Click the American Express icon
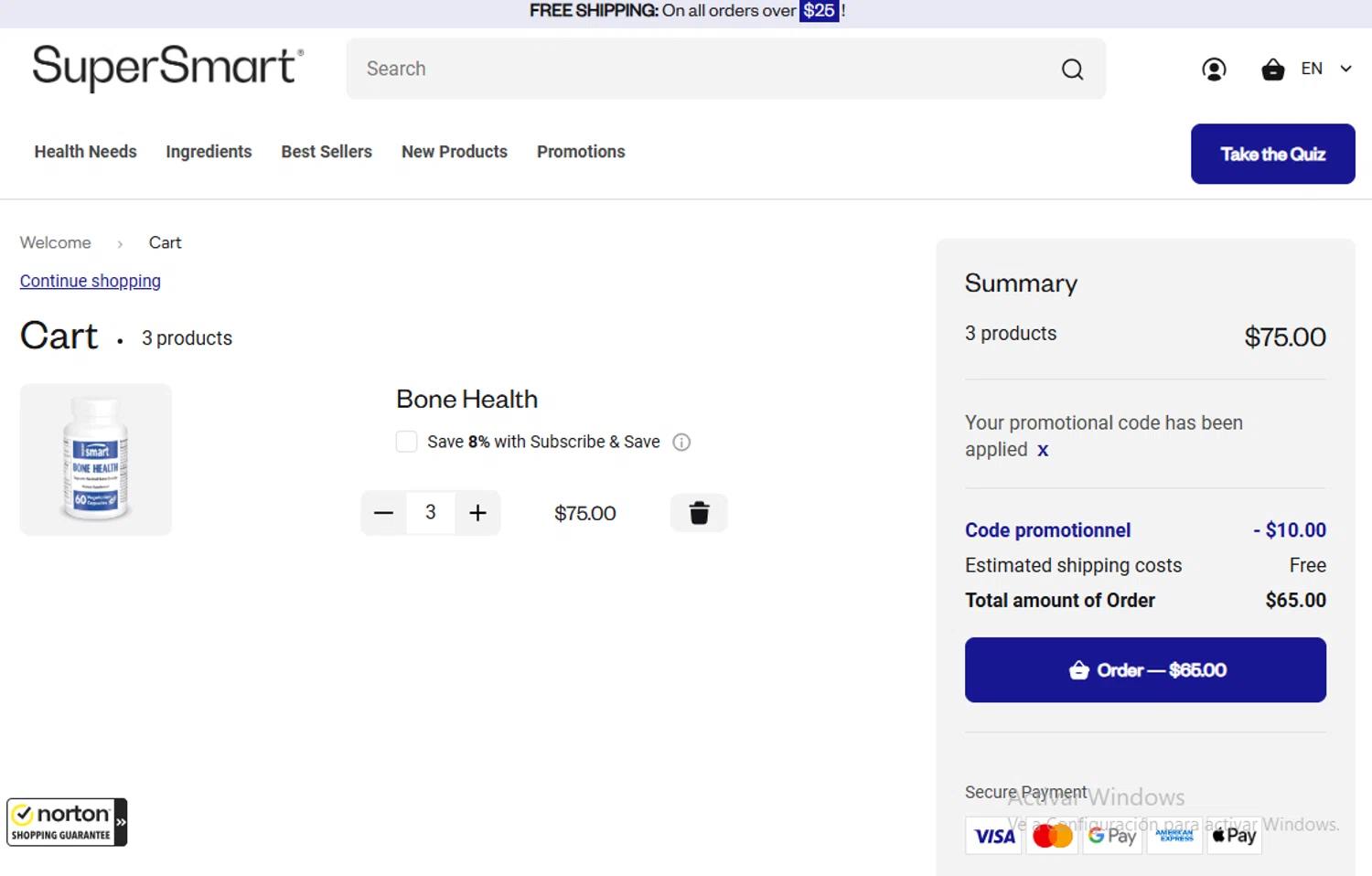The height and width of the screenshot is (876, 1372). 1174,836
